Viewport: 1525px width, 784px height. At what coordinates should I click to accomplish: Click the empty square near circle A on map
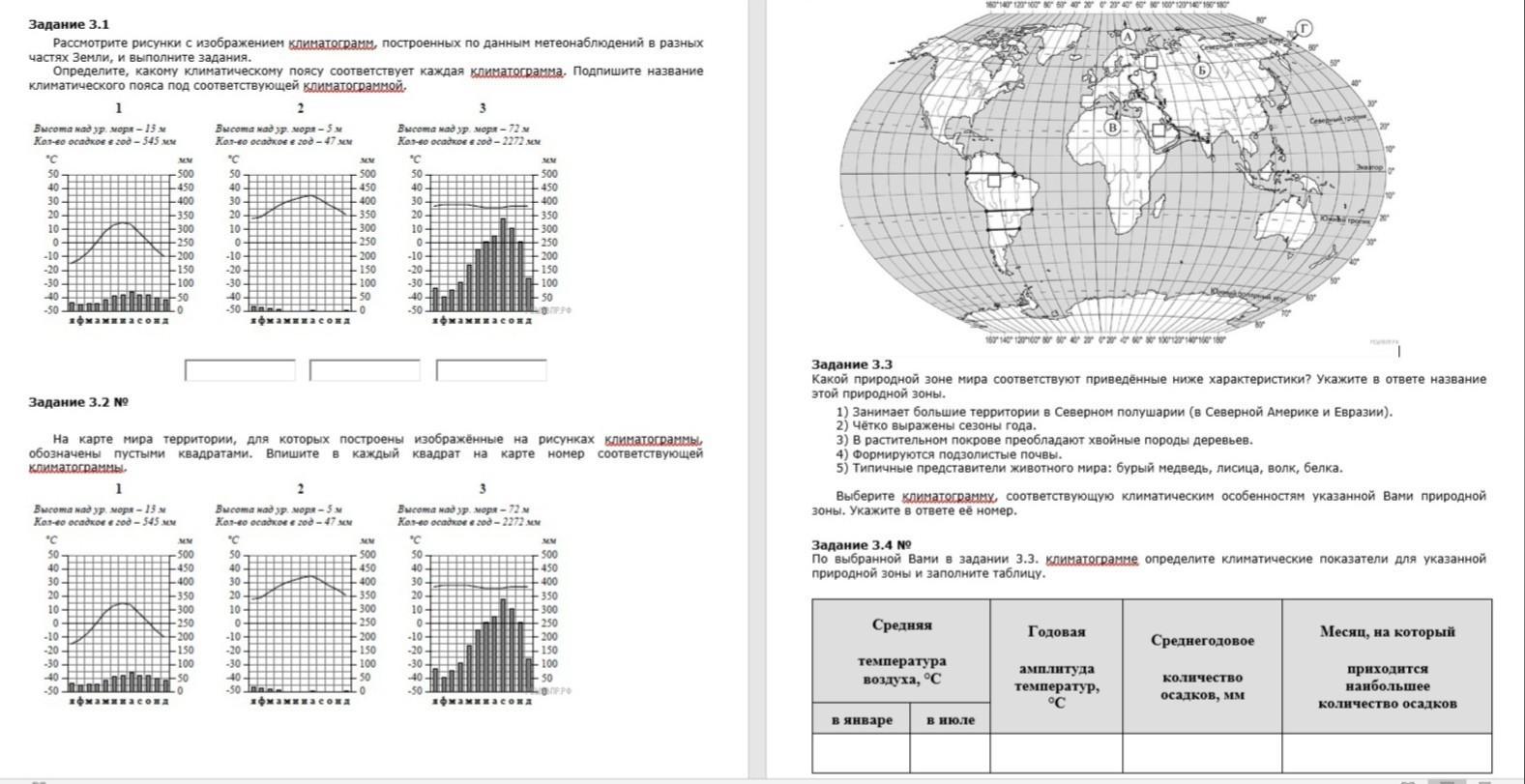coord(1150,61)
